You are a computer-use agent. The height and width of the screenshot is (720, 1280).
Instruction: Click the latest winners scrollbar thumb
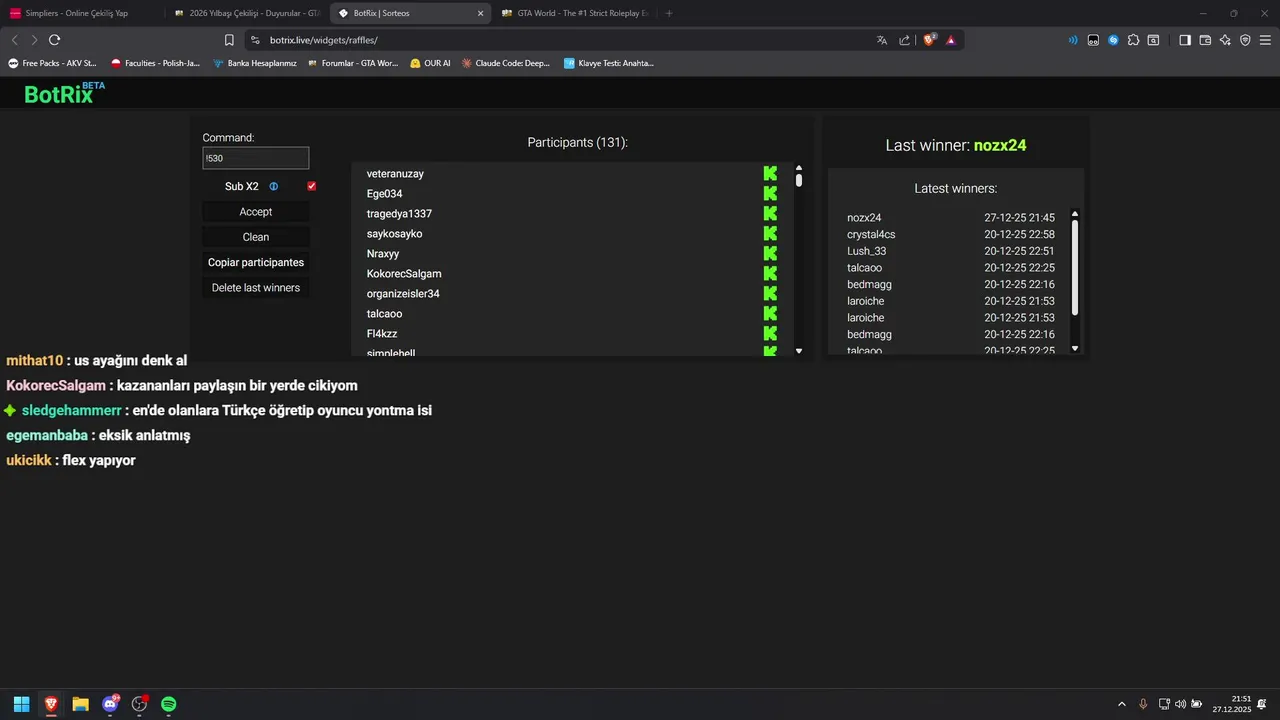[1075, 268]
